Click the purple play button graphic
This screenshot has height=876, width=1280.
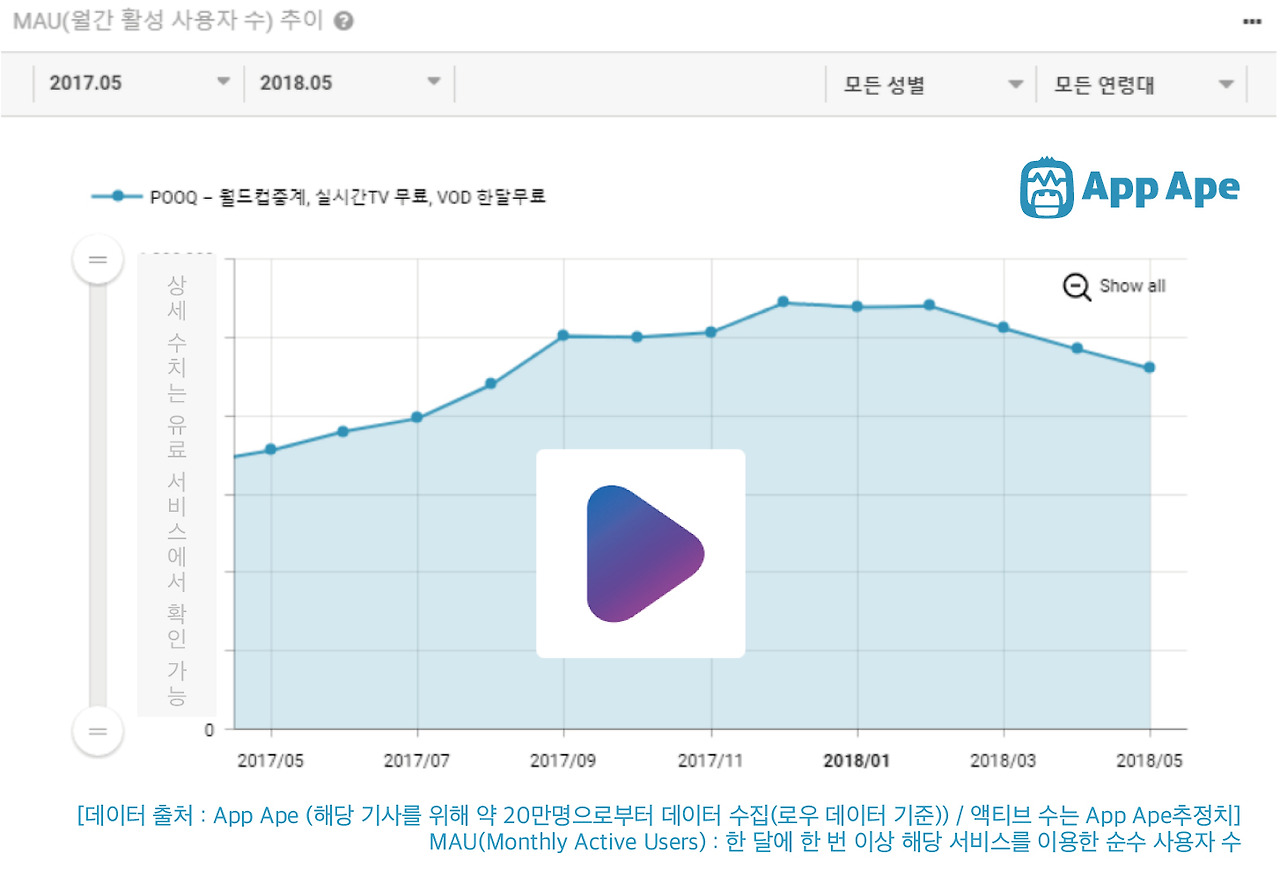641,552
